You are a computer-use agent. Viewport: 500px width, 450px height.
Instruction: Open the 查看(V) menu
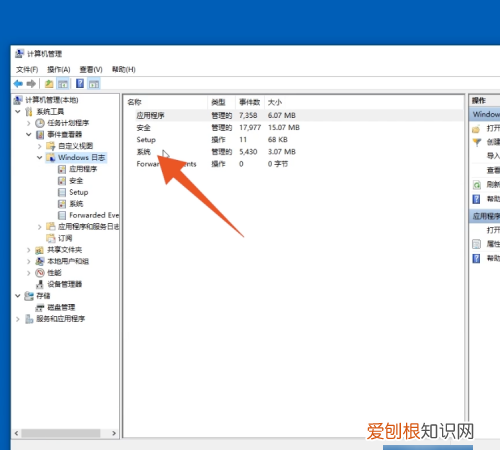91,69
